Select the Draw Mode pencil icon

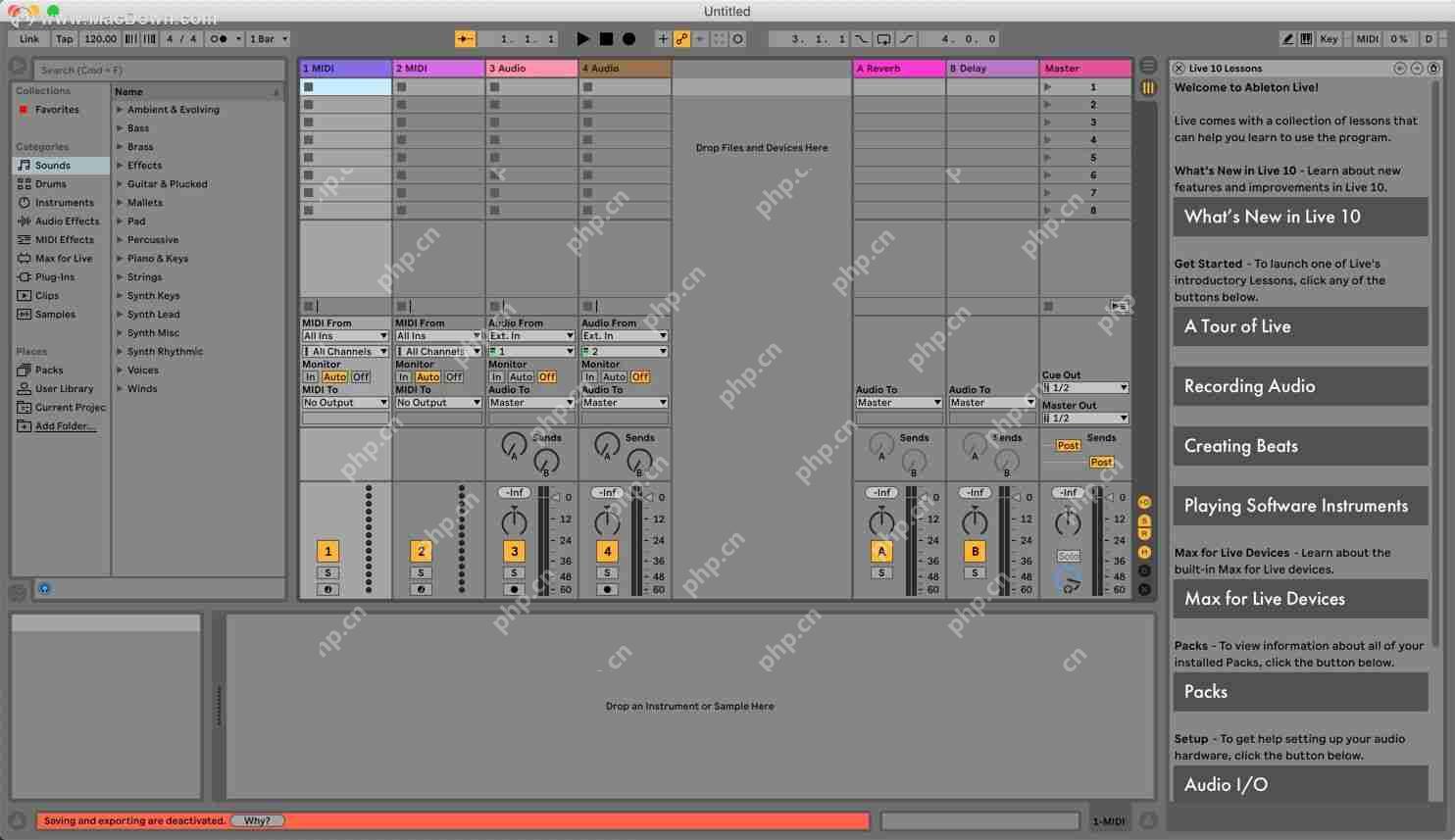point(1288,38)
